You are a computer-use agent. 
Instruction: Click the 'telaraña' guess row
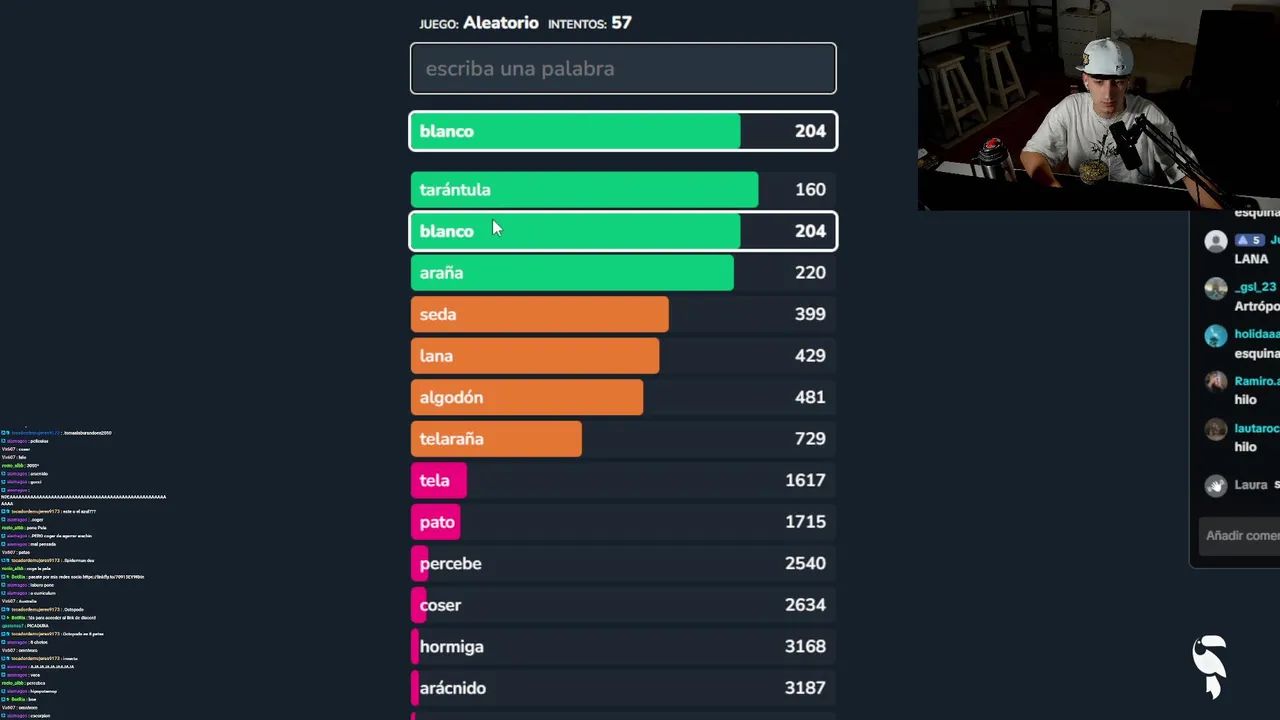click(623, 439)
